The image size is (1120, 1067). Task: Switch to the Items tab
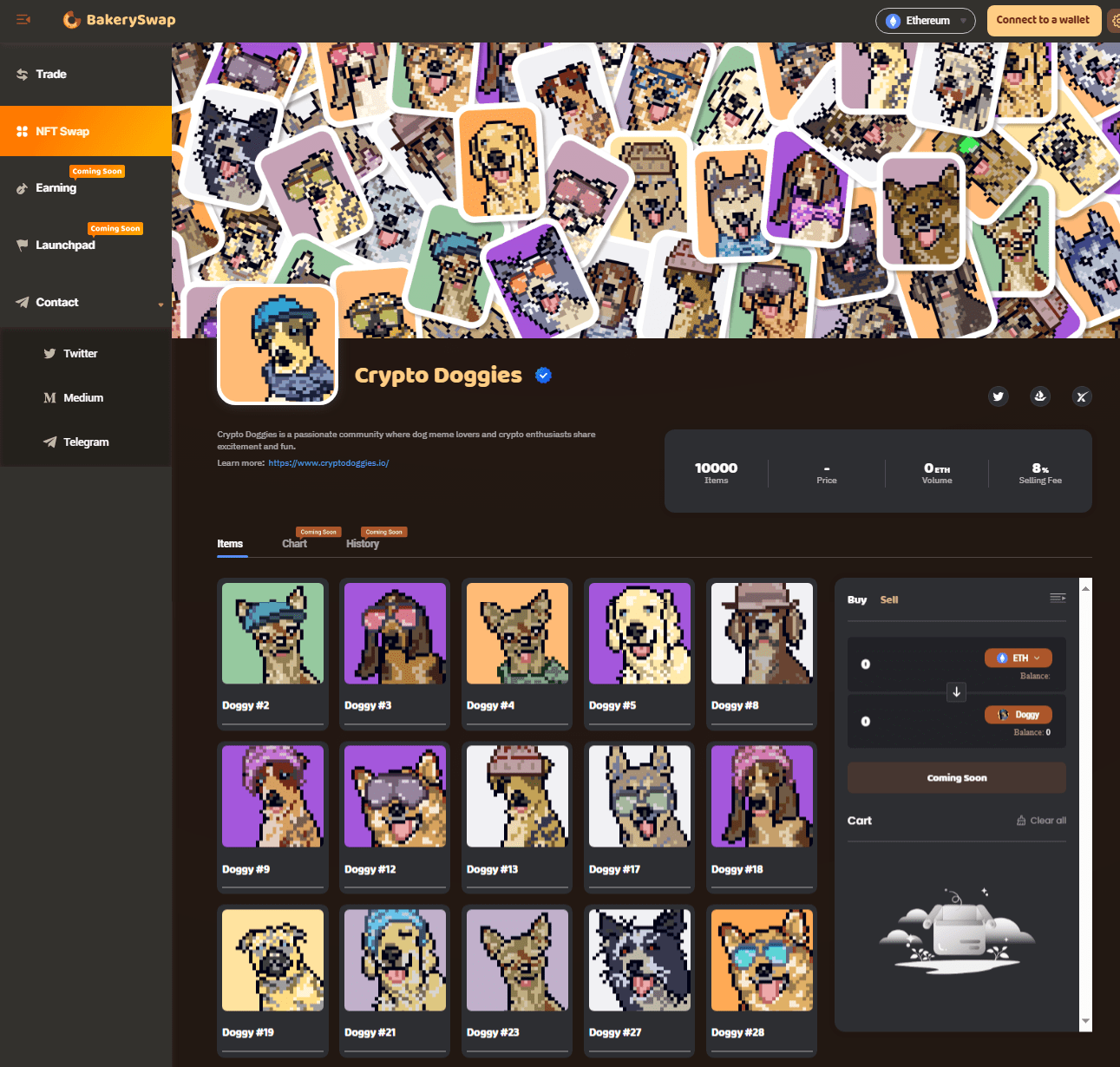(x=230, y=544)
